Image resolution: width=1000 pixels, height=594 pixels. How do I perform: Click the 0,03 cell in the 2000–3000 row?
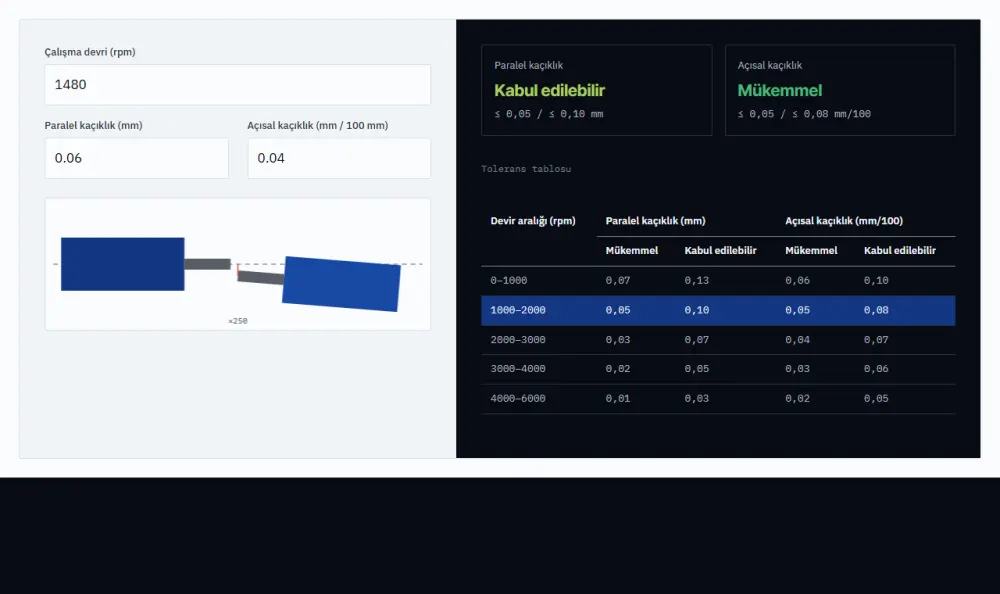pos(618,339)
